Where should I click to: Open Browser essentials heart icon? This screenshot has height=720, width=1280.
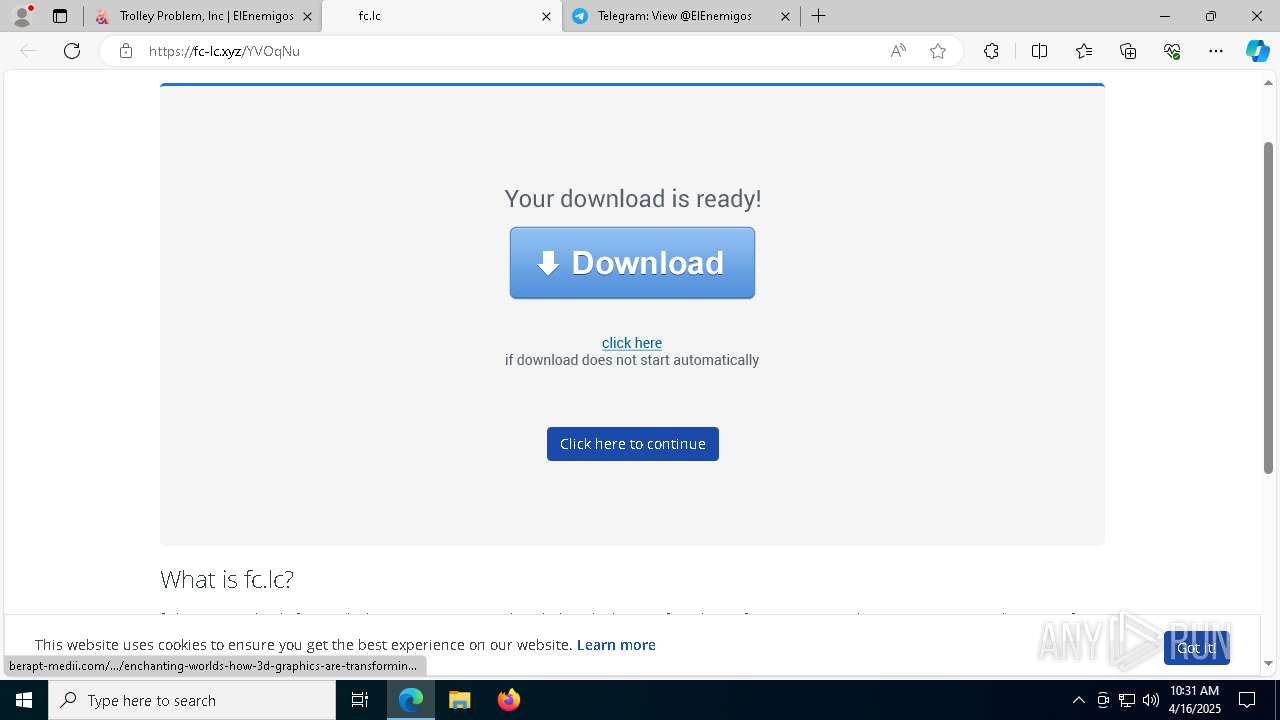[1172, 51]
